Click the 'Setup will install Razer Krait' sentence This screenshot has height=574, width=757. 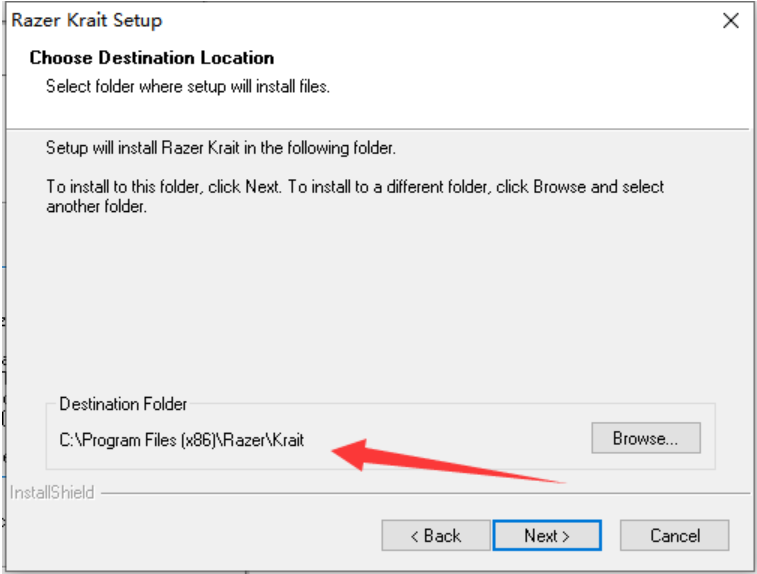click(x=221, y=148)
